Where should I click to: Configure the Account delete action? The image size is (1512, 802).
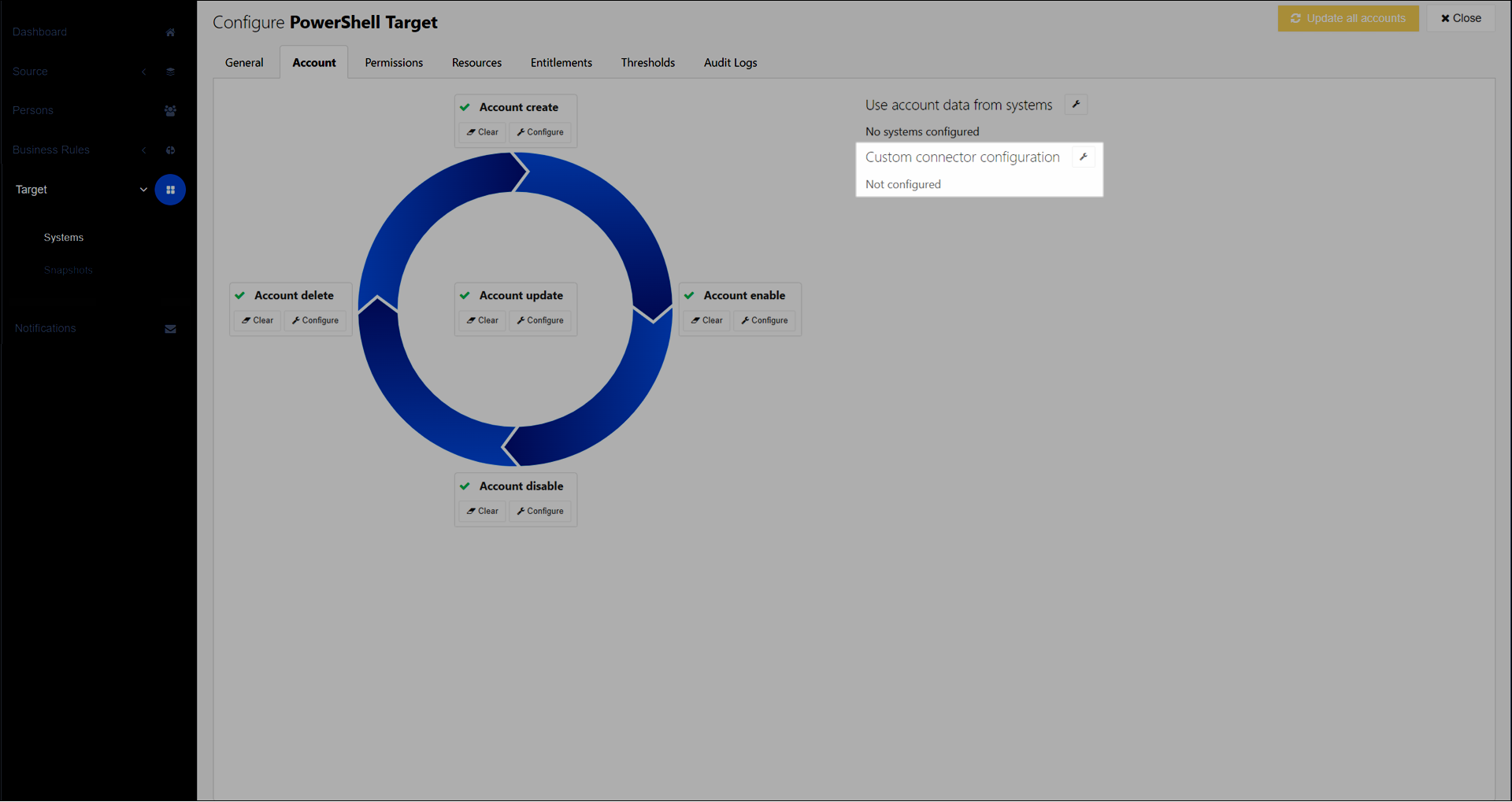(315, 320)
